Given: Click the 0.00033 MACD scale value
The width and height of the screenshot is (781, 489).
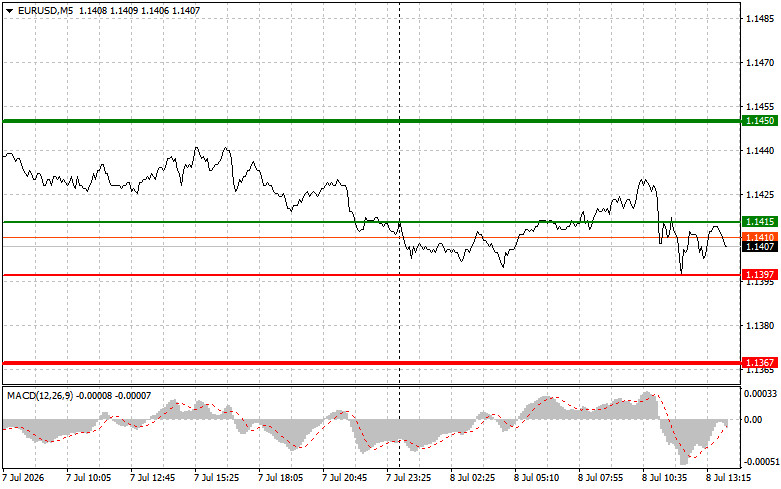Looking at the screenshot, I should 761,394.
